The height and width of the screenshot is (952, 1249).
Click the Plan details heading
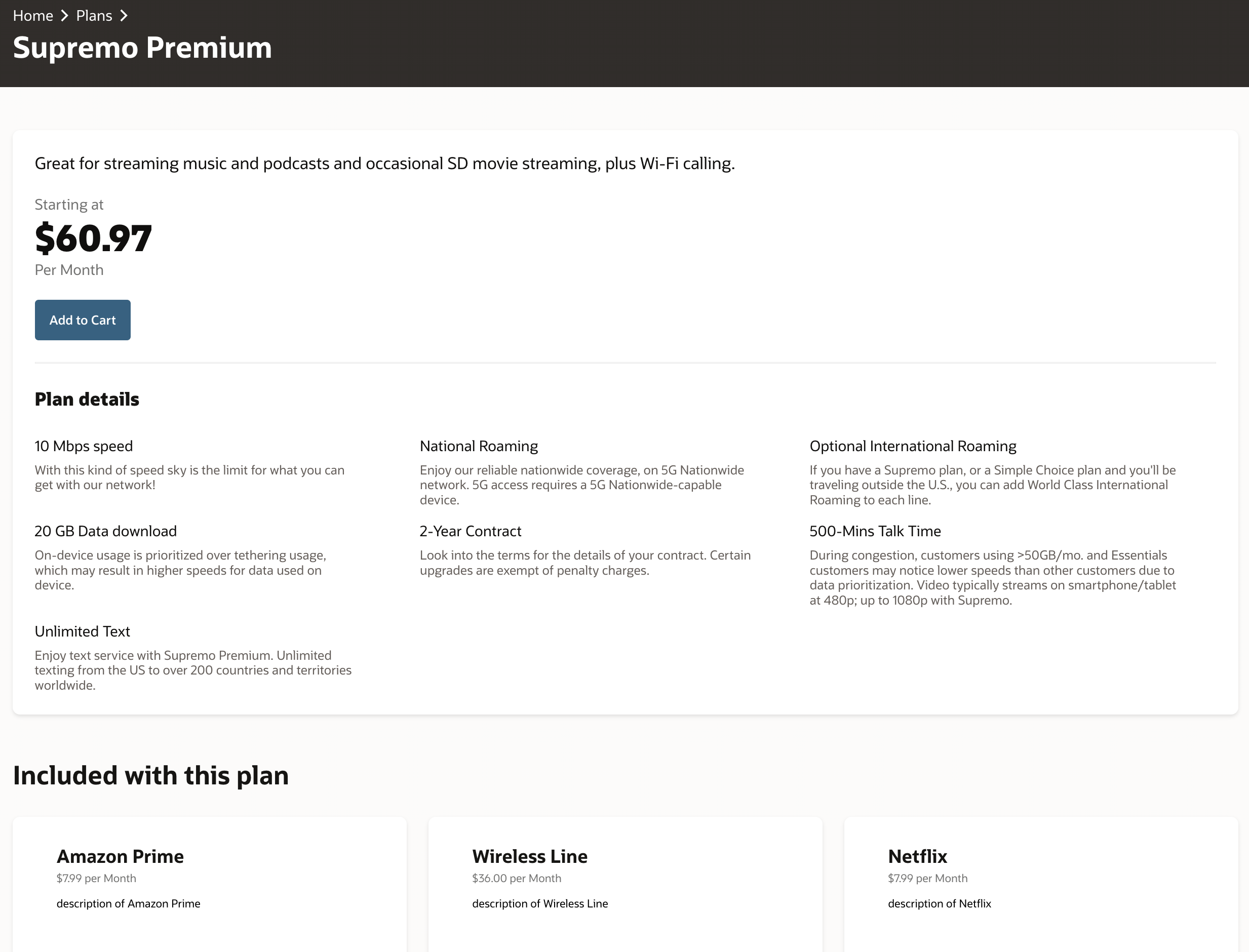(x=87, y=399)
